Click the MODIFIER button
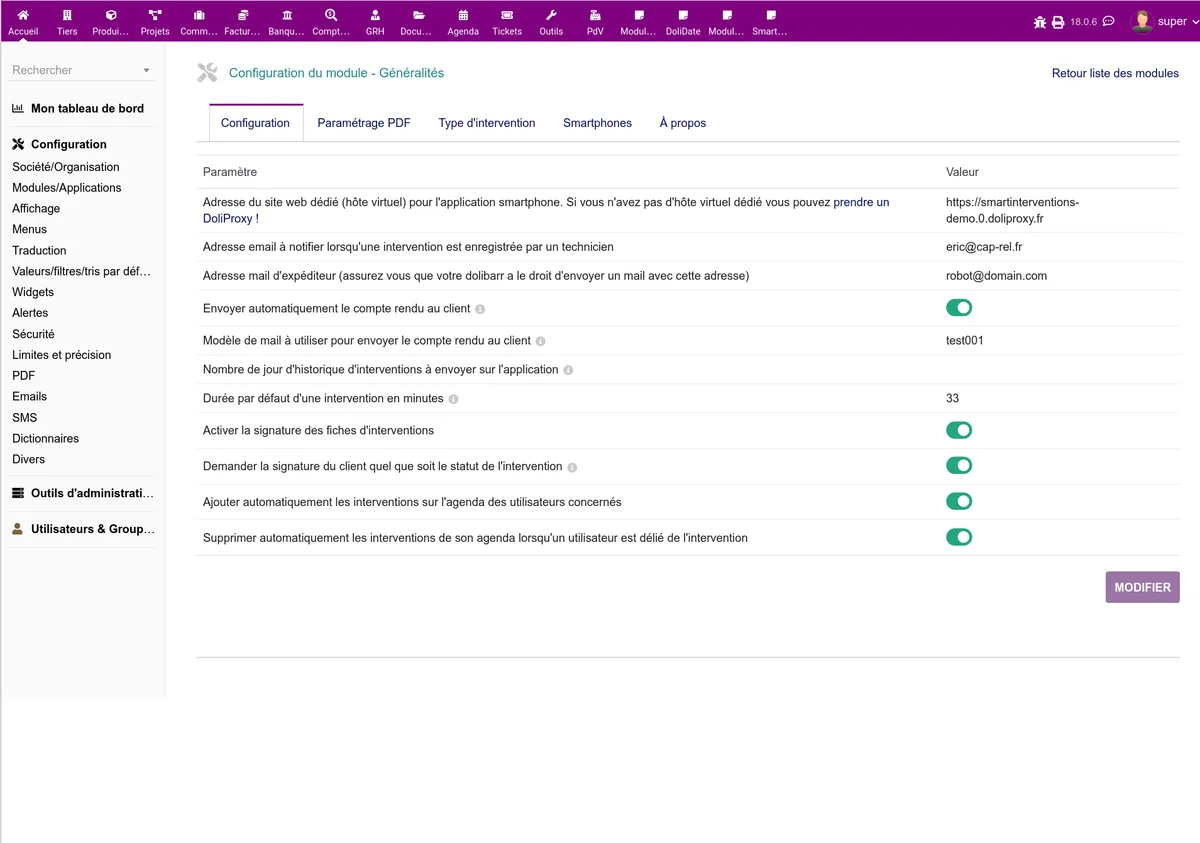Image resolution: width=1200 pixels, height=843 pixels. [1142, 587]
